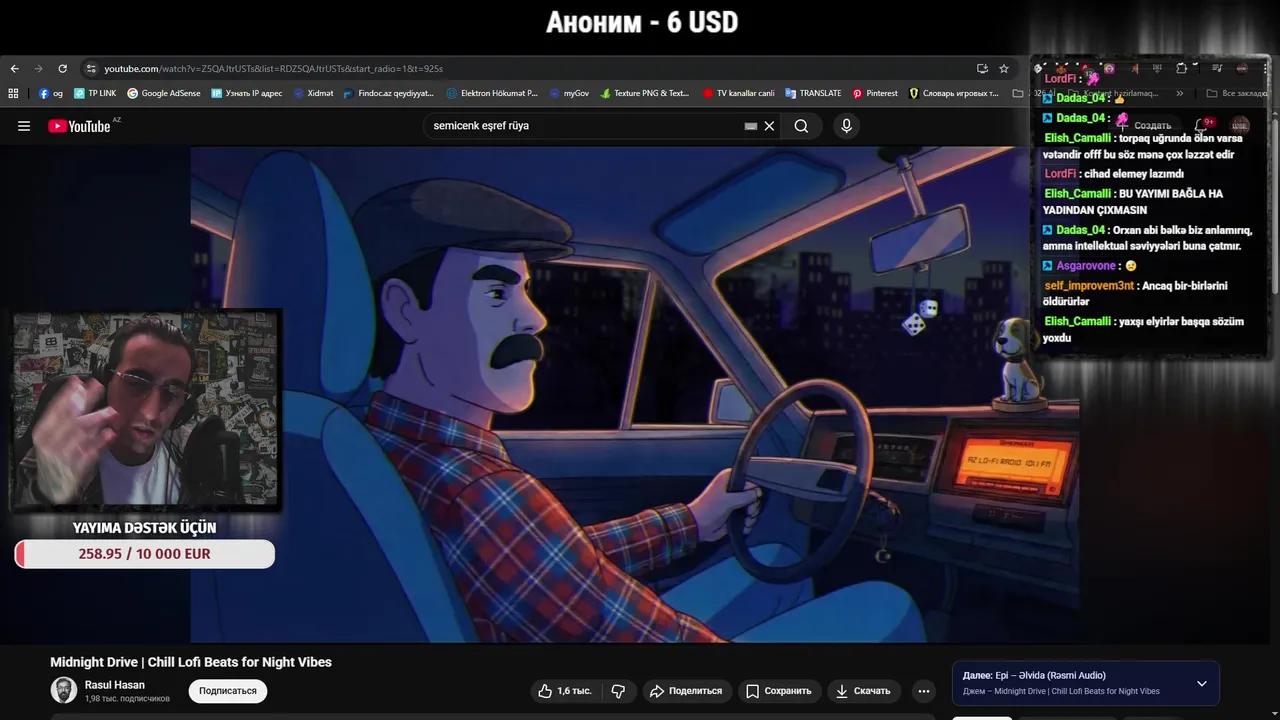Open the Findoc.az bookmark
The image size is (1280, 720).
coord(389,93)
